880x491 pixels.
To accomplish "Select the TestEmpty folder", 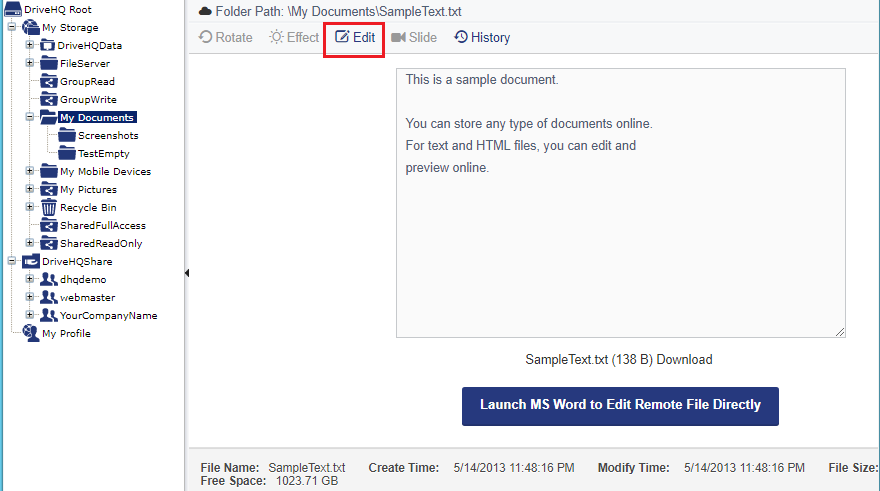I will point(104,153).
